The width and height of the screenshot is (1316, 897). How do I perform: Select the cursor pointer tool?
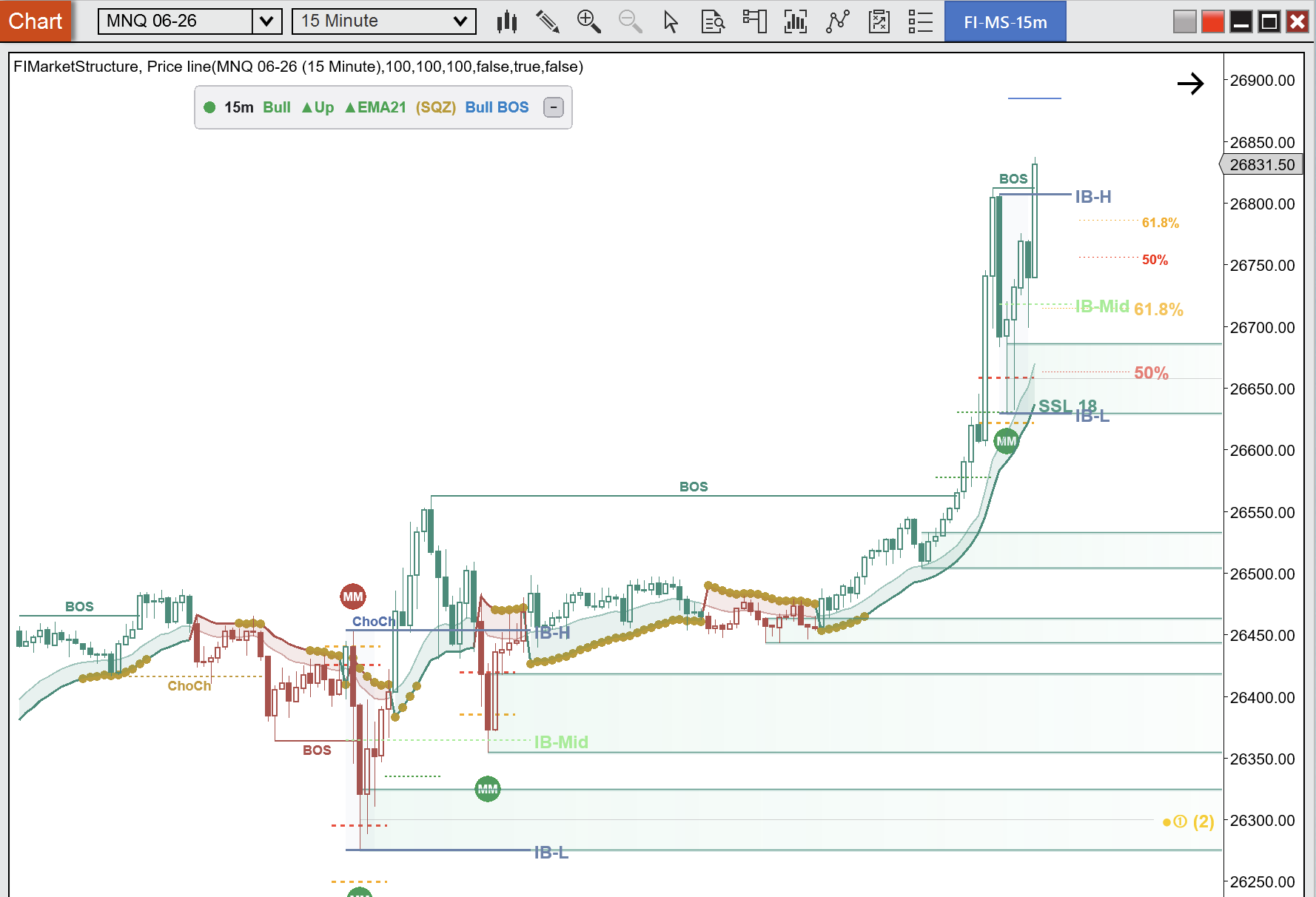671,21
